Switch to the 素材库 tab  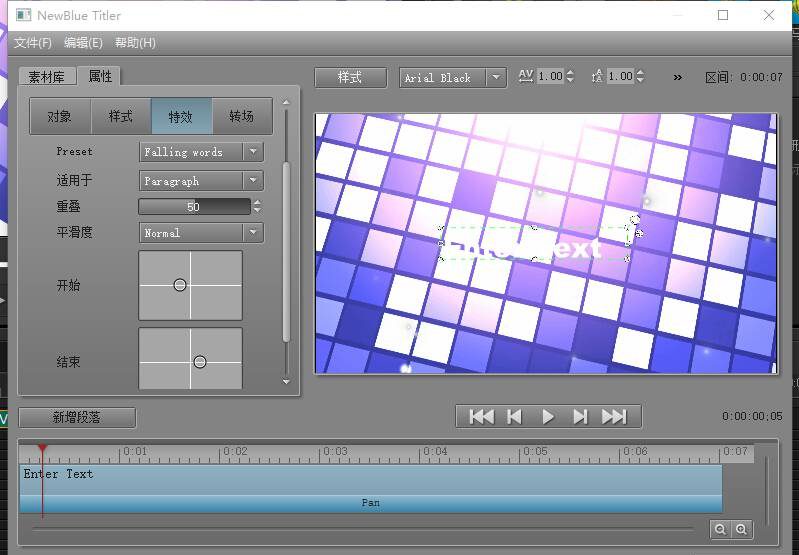coord(47,77)
